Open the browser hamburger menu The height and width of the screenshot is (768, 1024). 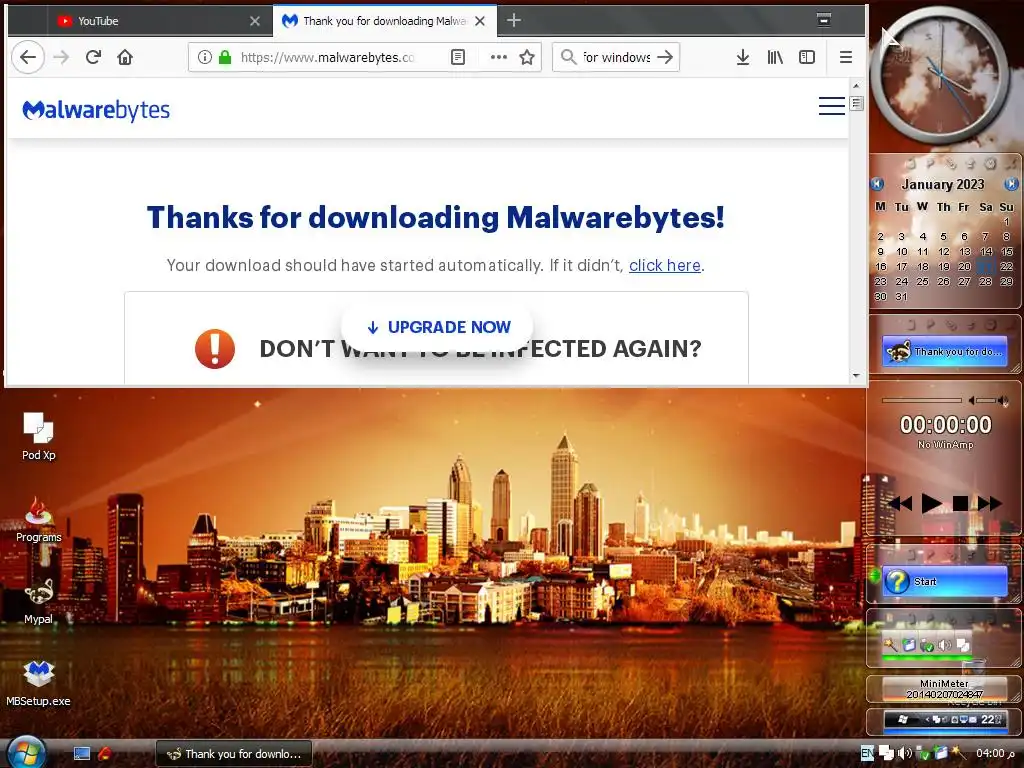click(846, 57)
